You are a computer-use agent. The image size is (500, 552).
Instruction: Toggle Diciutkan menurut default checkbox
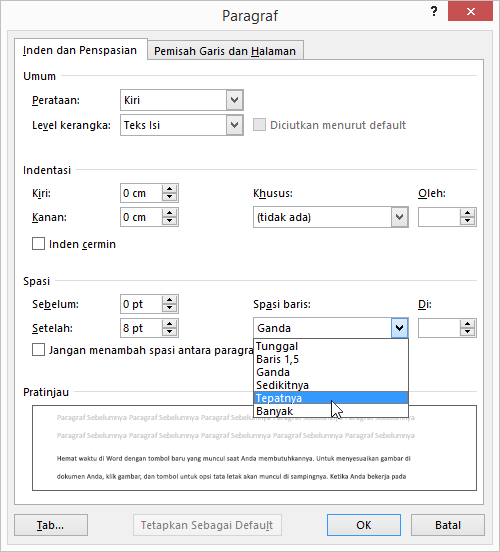click(260, 125)
